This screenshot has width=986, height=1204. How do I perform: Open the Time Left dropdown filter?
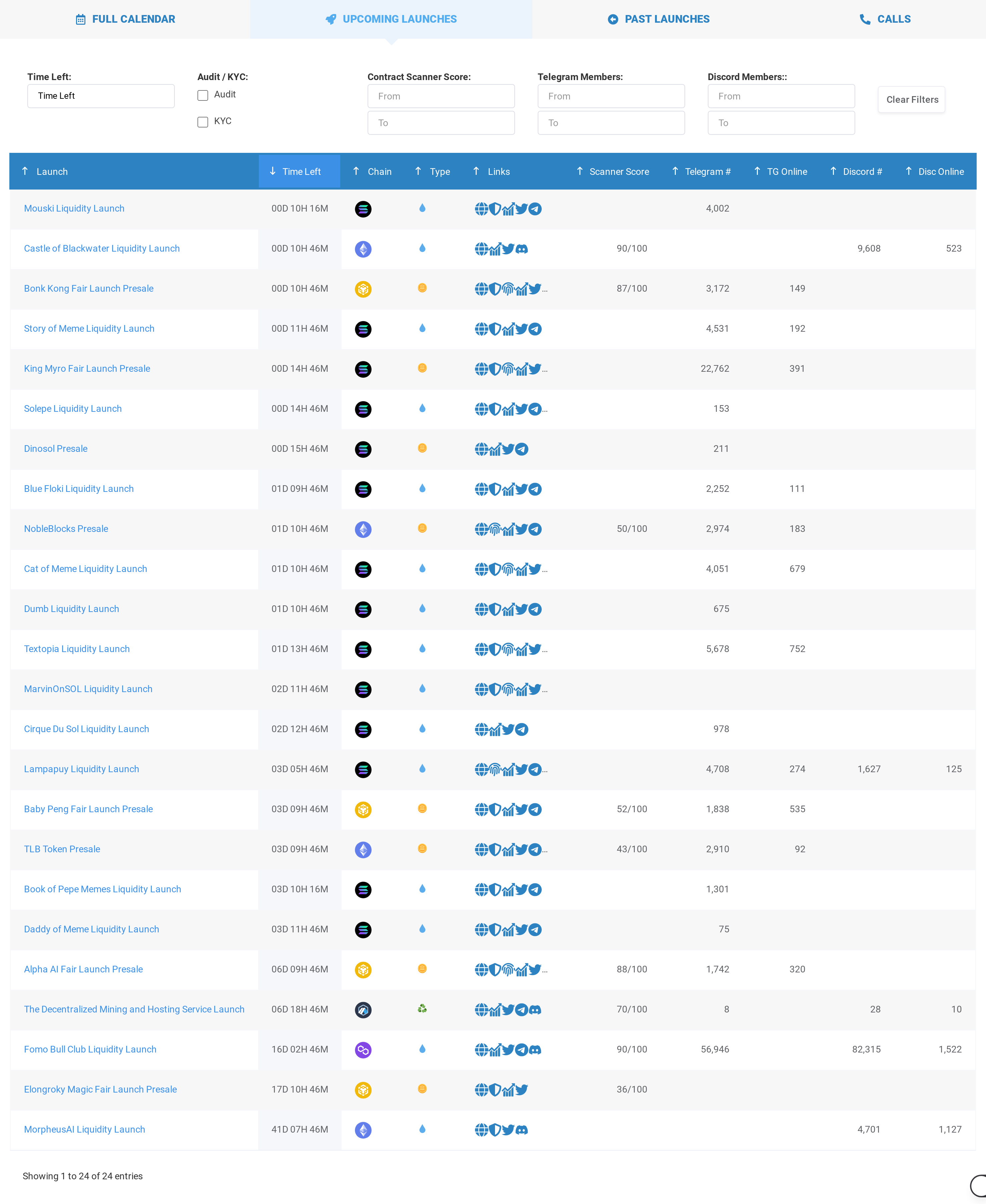(x=101, y=96)
